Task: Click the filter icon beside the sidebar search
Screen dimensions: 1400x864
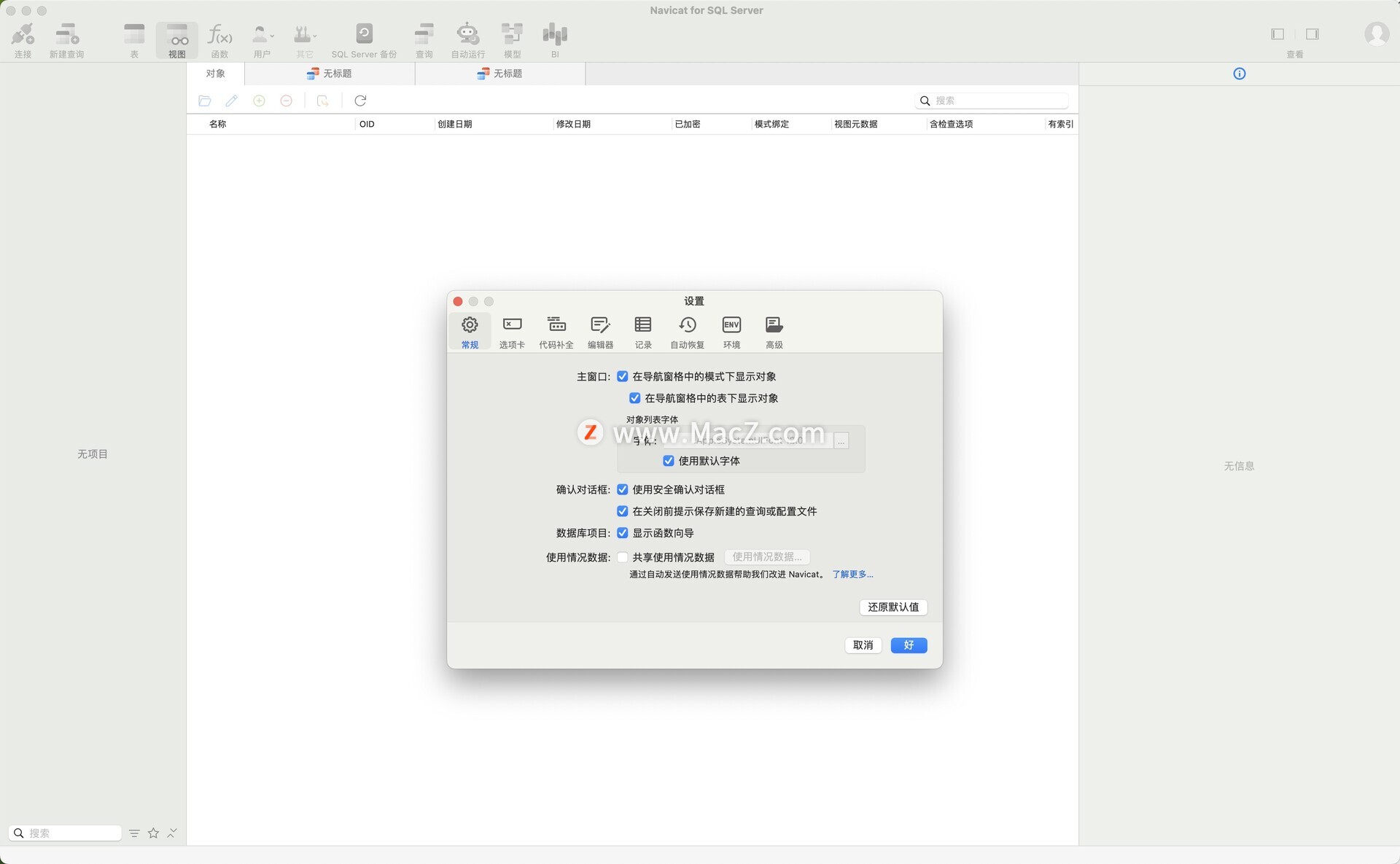Action: pyautogui.click(x=134, y=833)
